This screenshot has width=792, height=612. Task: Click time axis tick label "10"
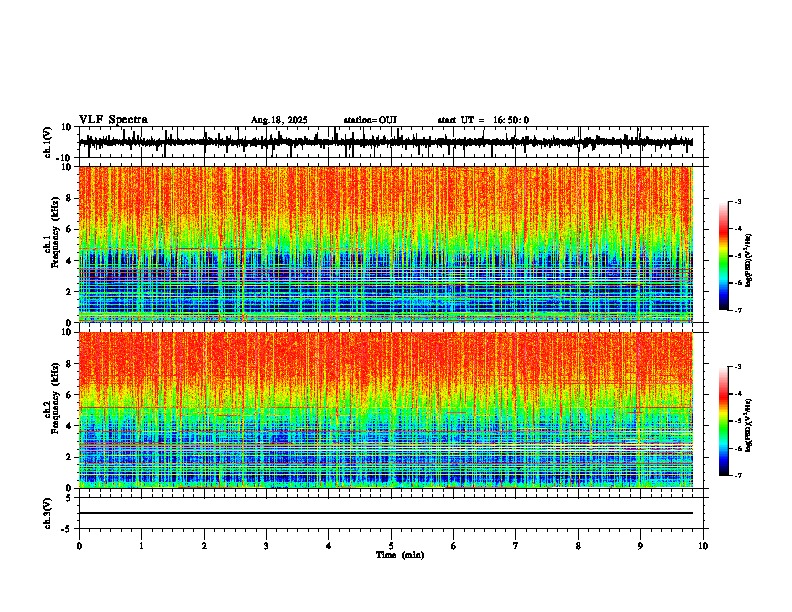(703, 546)
